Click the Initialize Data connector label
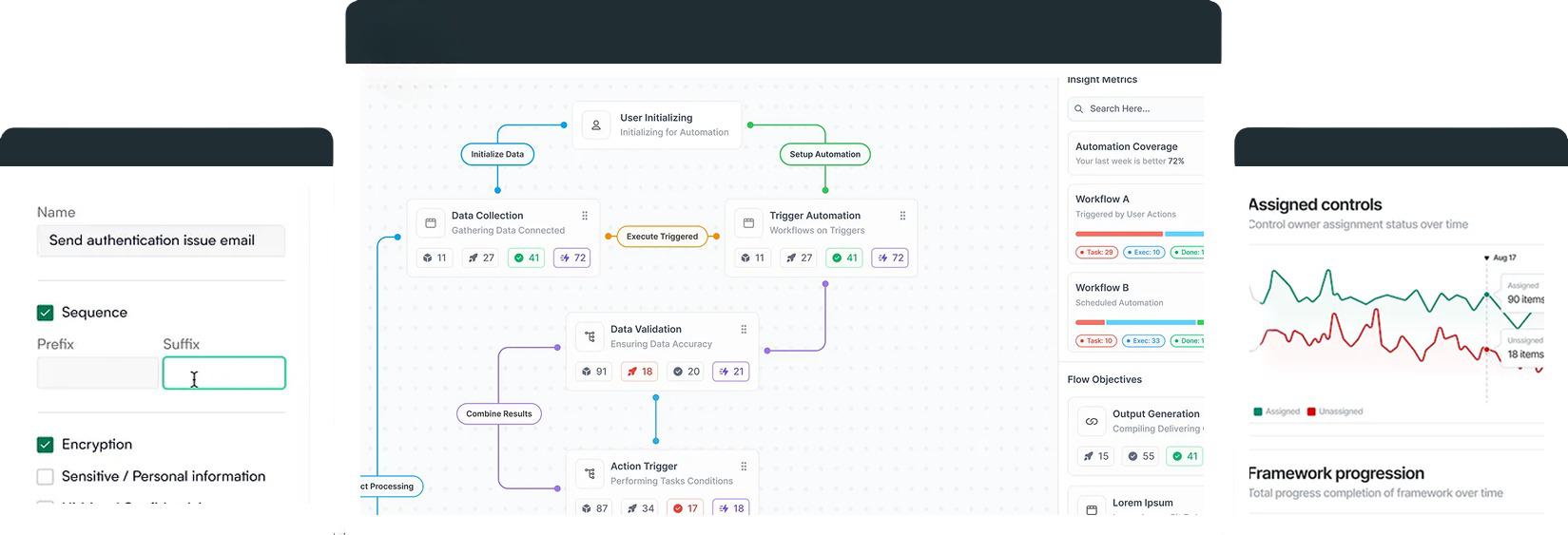This screenshot has height=535, width=1568. 497,154
